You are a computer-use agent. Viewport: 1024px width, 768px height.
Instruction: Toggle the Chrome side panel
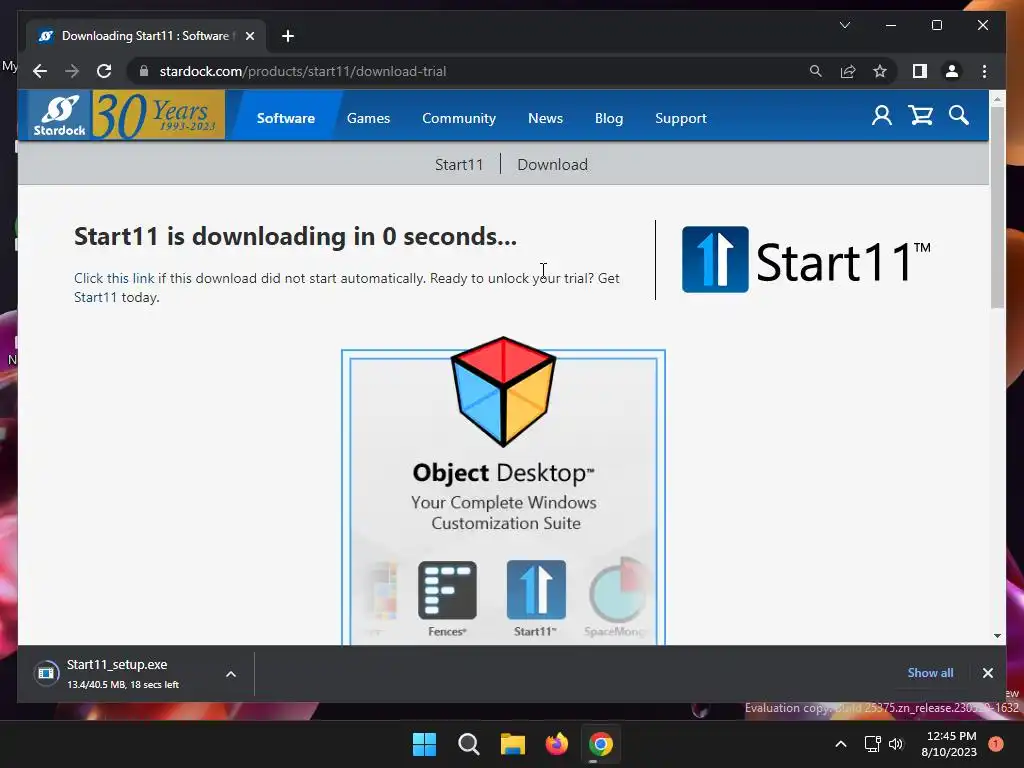(x=920, y=71)
